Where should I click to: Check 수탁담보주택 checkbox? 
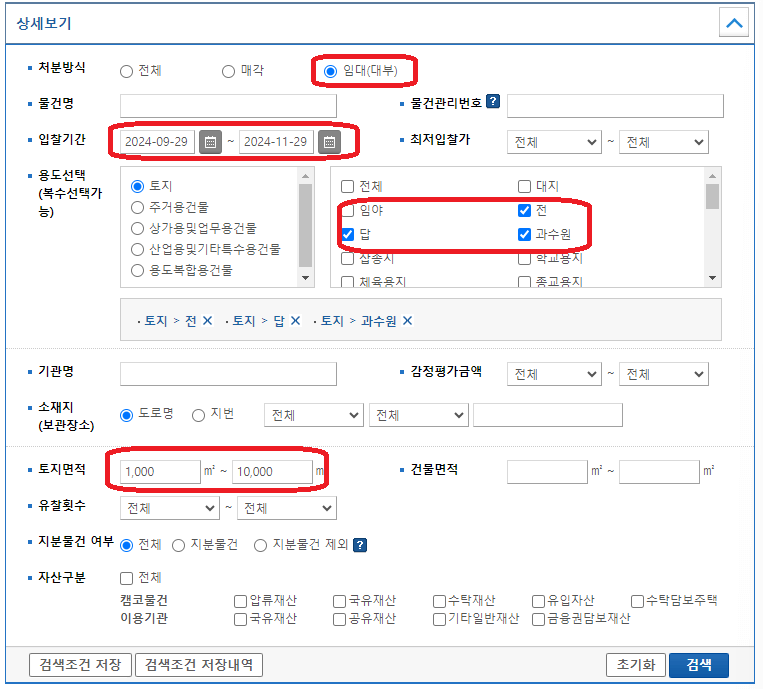637,601
